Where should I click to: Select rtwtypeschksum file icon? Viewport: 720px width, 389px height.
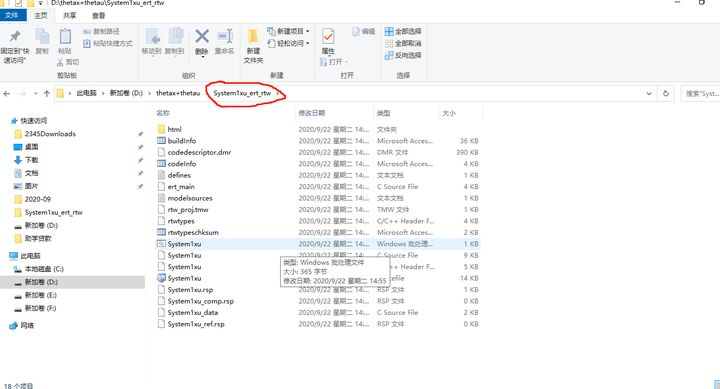(161, 232)
